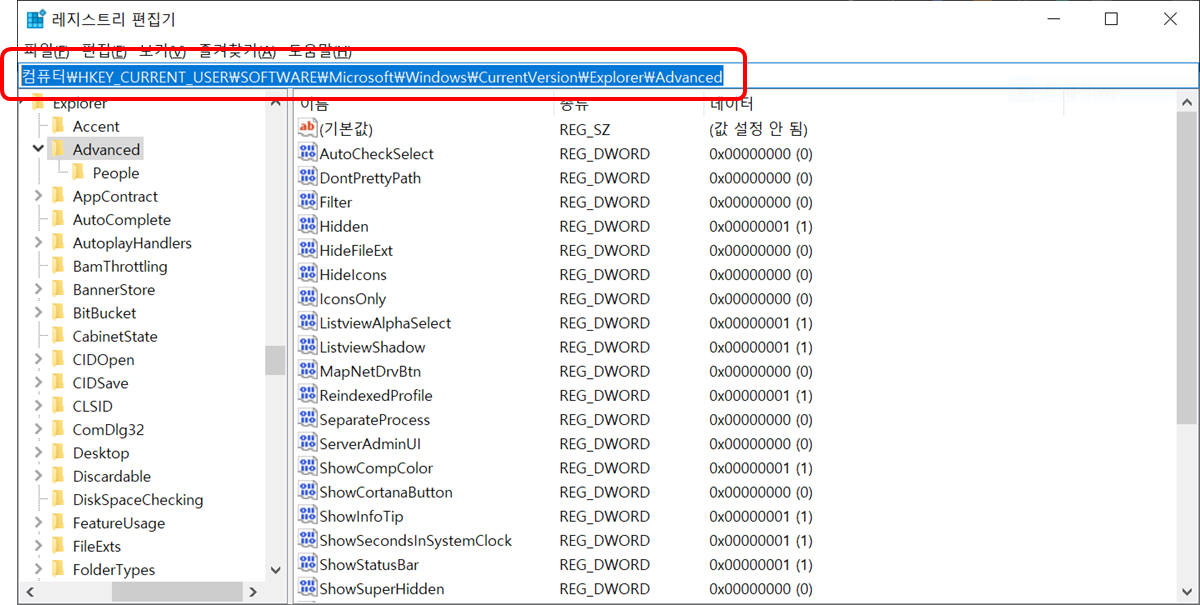Select the ShowCortanaButton value name
1200x605 pixels.
point(385,492)
